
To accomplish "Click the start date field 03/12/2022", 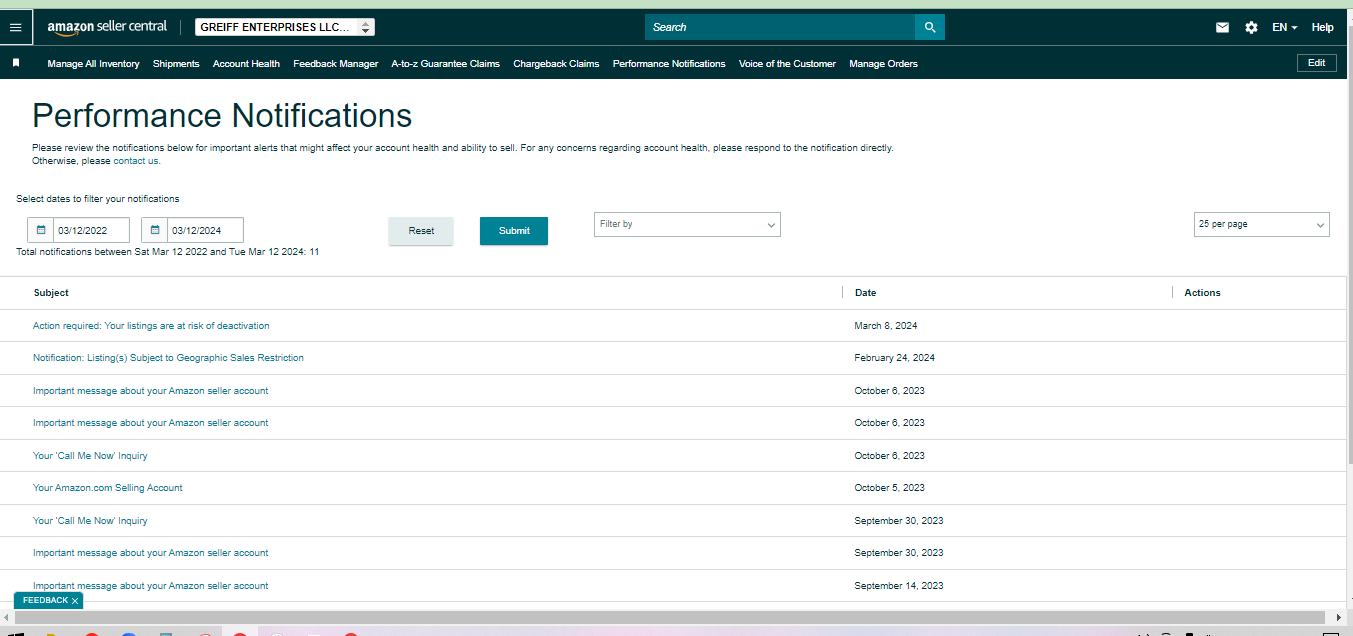I will pos(92,230).
